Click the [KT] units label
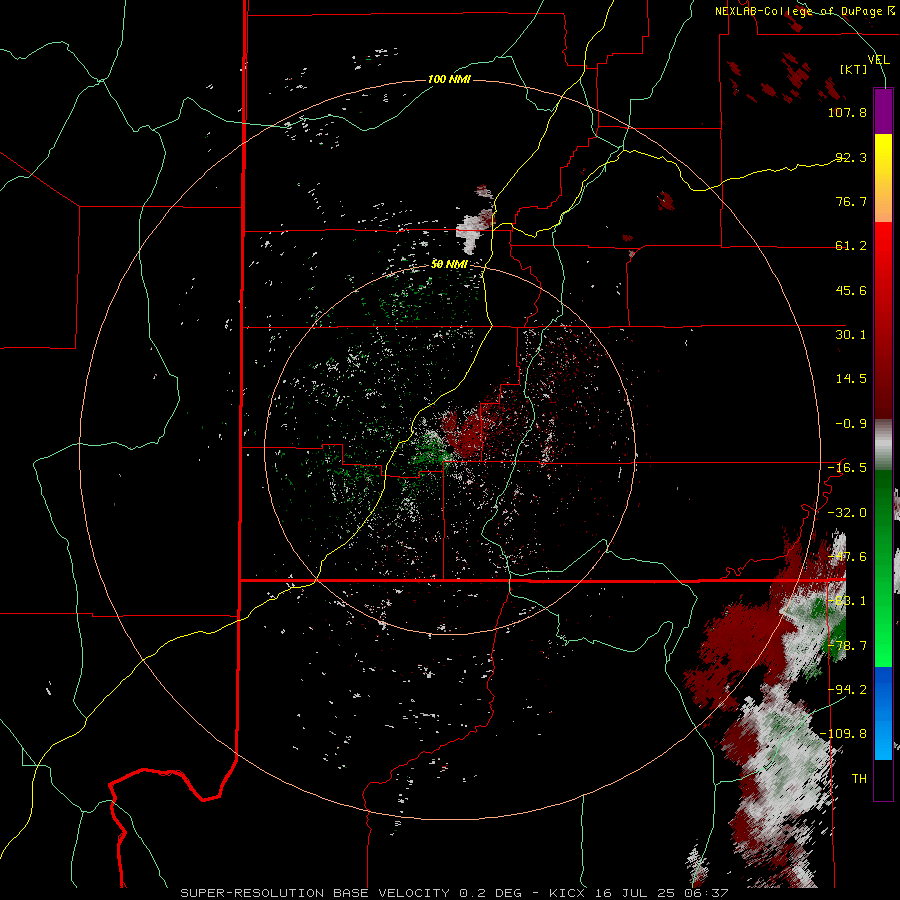The image size is (900, 900). pyautogui.click(x=854, y=69)
